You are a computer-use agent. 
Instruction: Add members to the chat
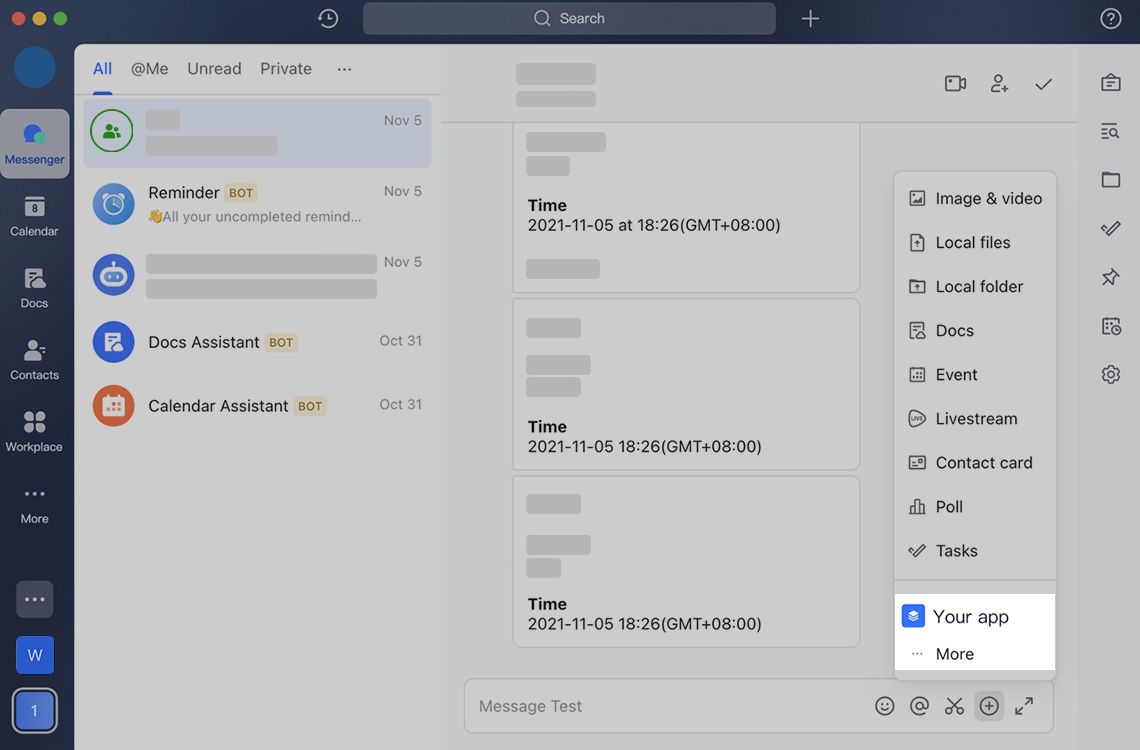pyautogui.click(x=999, y=84)
